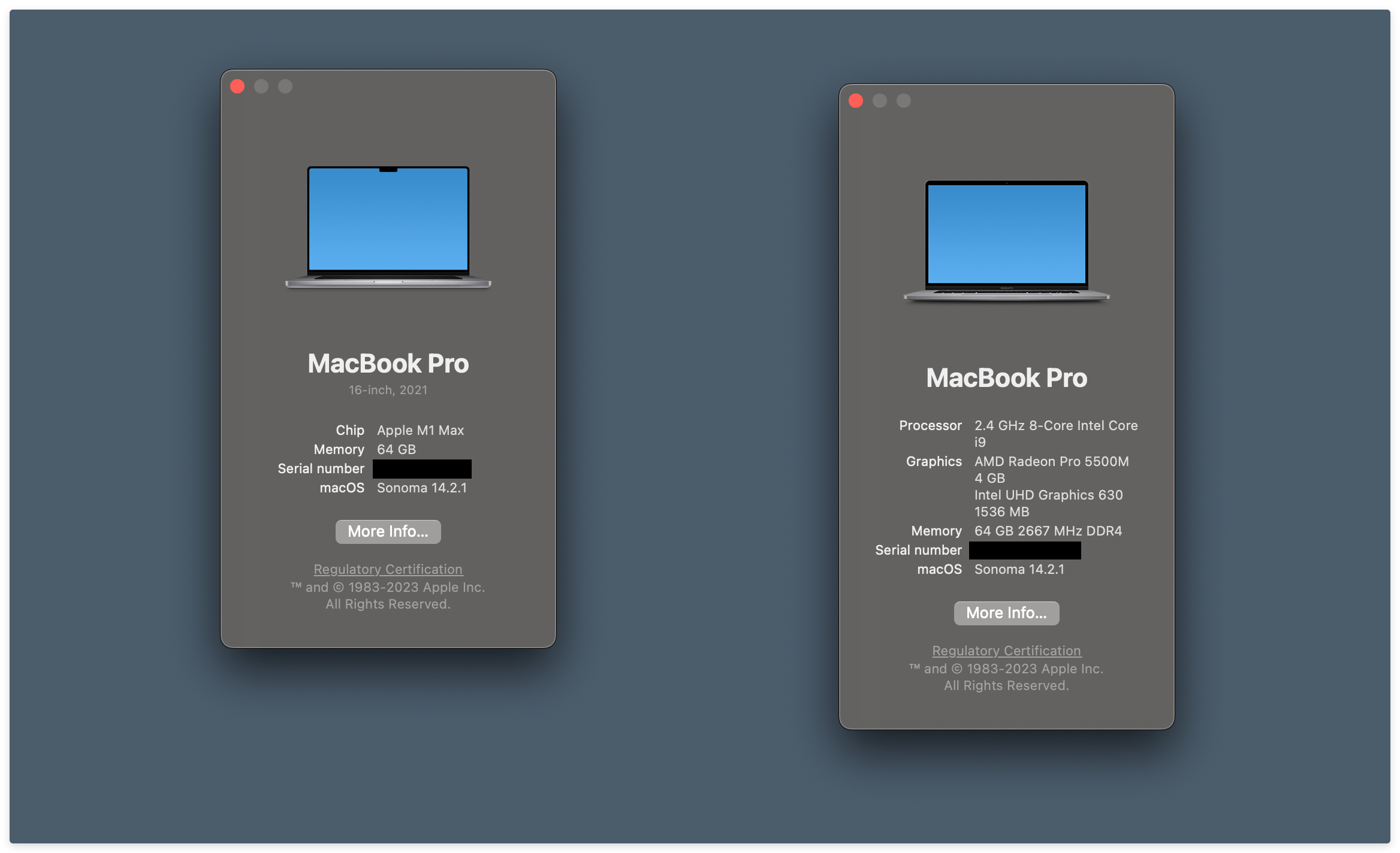Click the MacBook Pro laptop image in left window
This screenshot has width=1400, height=853.
click(388, 228)
